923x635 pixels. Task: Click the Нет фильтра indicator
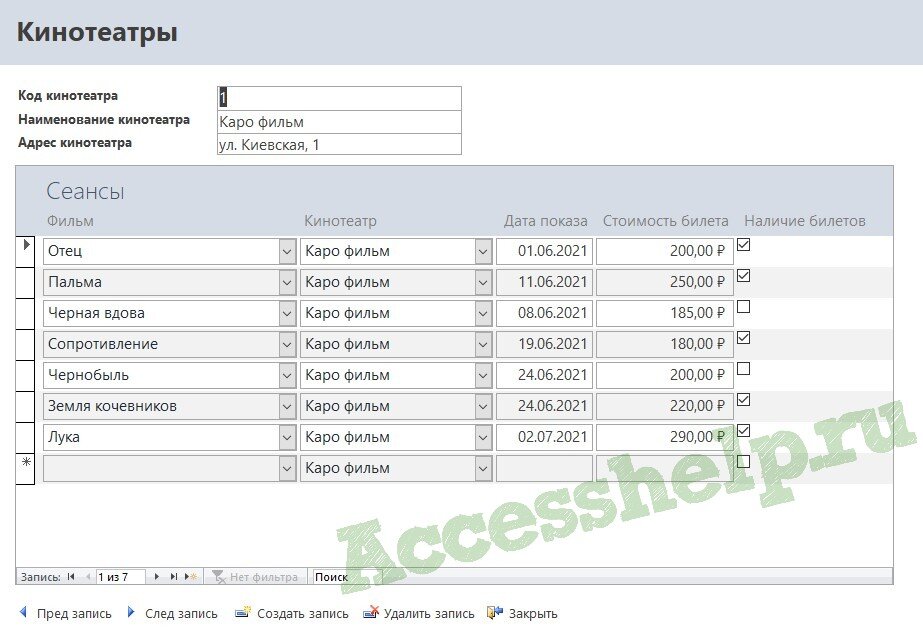point(255,577)
